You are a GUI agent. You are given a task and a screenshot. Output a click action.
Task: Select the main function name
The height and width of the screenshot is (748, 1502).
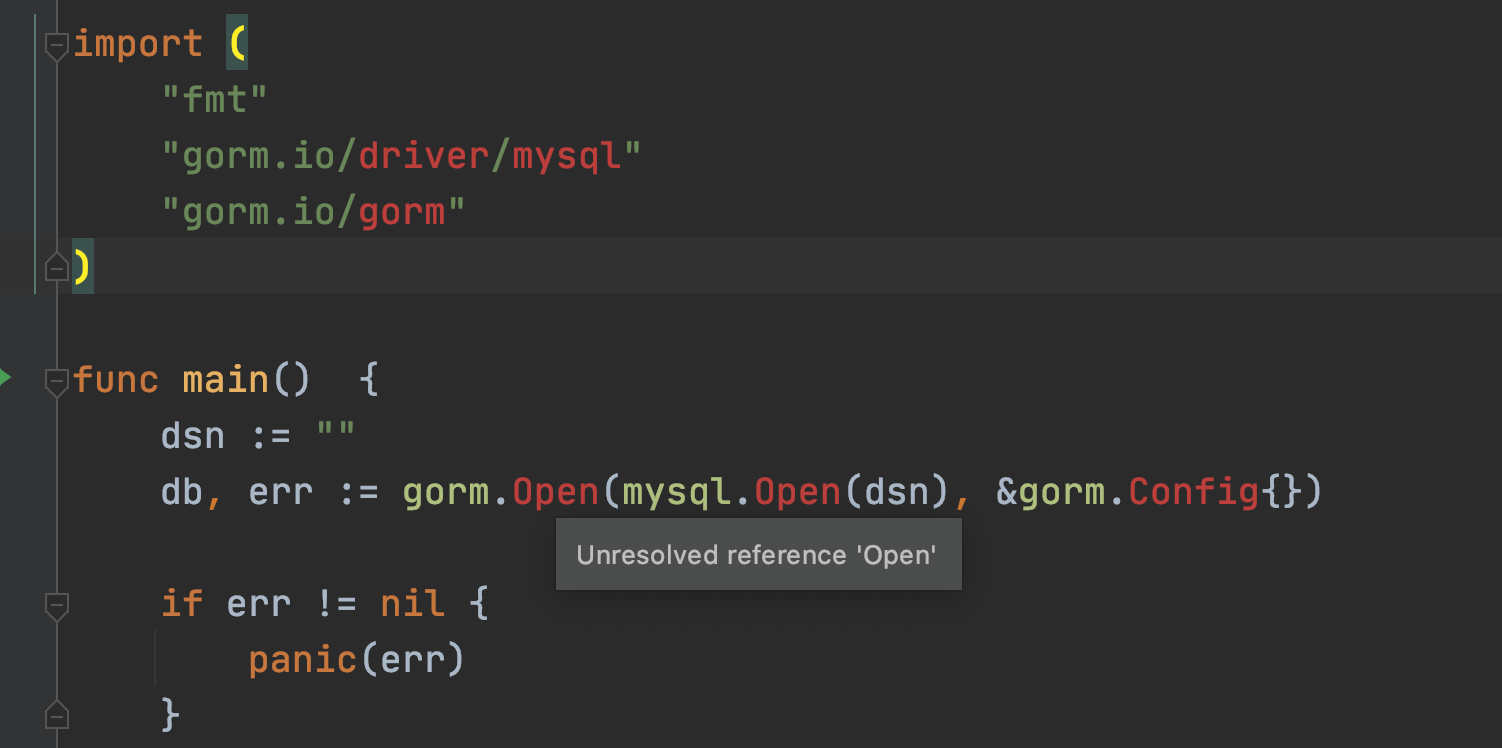point(226,380)
